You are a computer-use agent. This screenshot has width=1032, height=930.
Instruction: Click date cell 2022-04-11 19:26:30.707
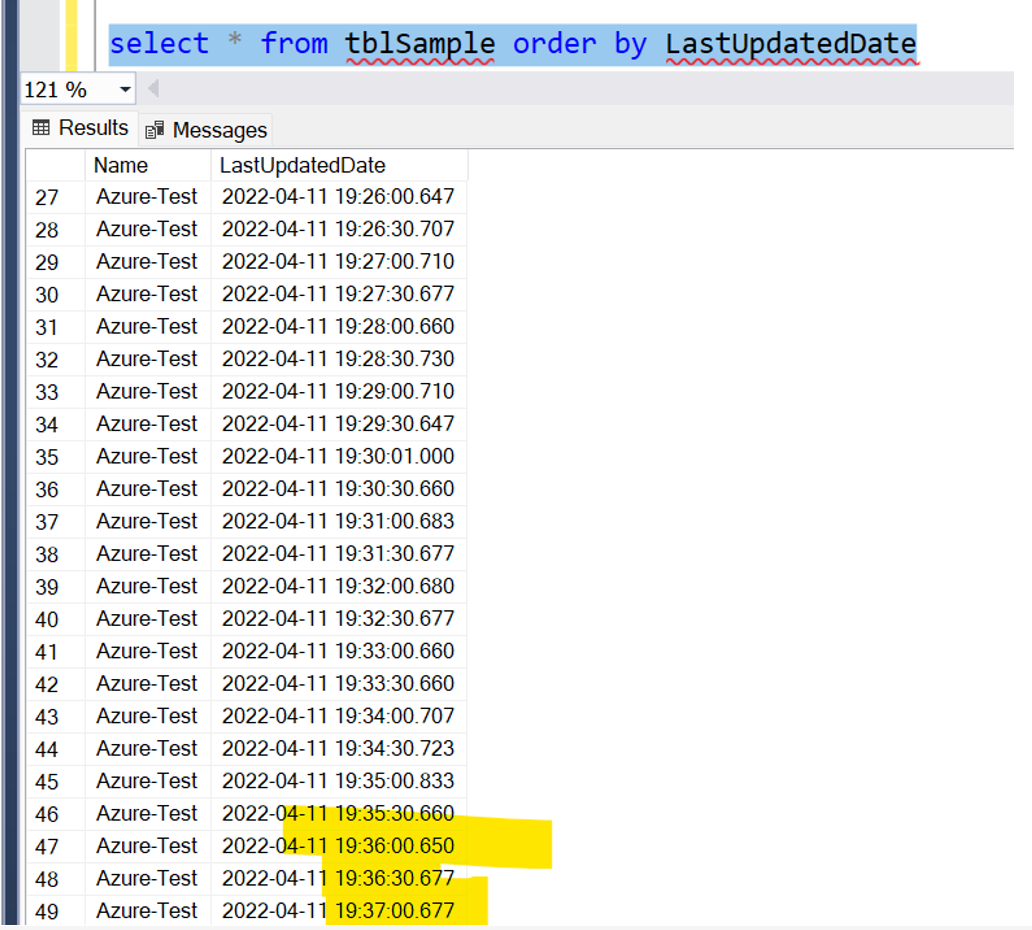click(339, 229)
